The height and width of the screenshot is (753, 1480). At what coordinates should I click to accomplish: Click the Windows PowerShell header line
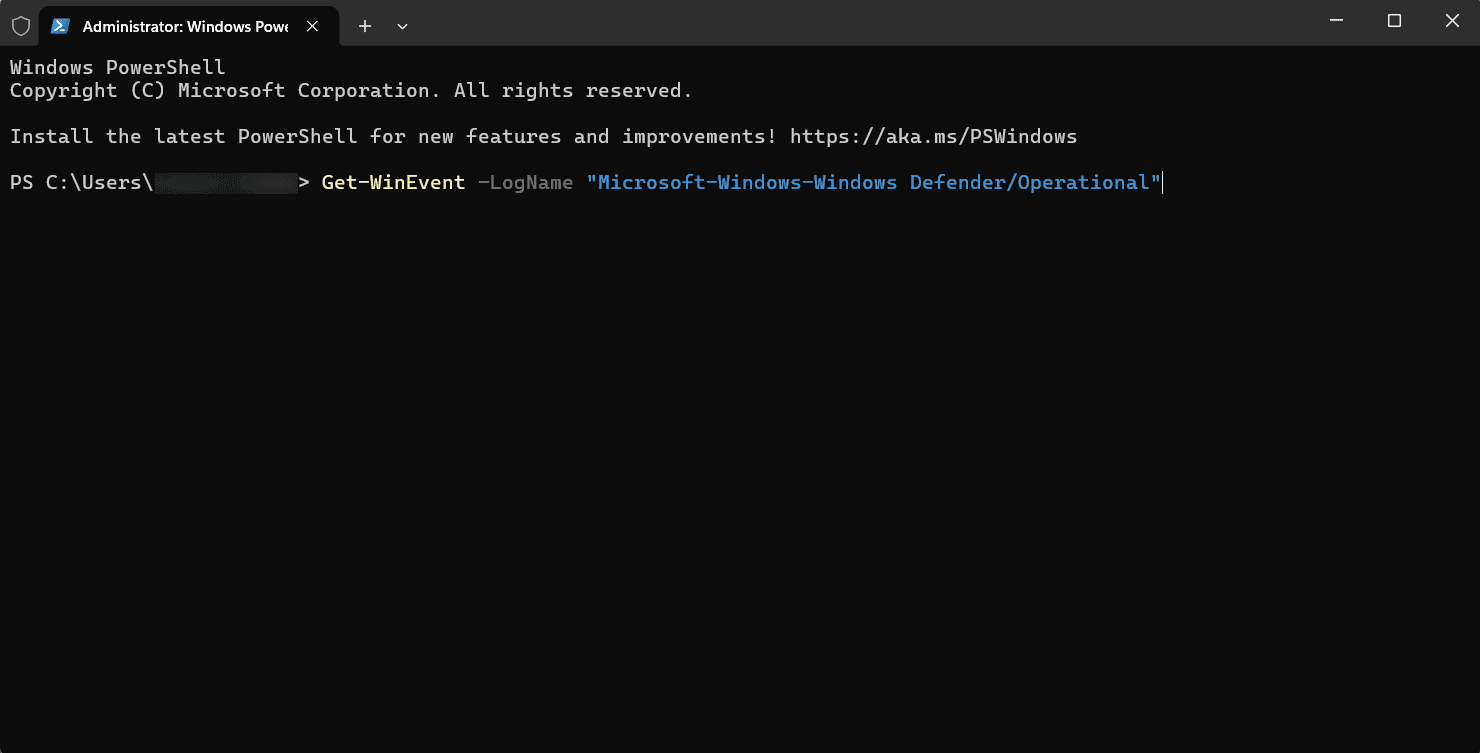coord(117,68)
